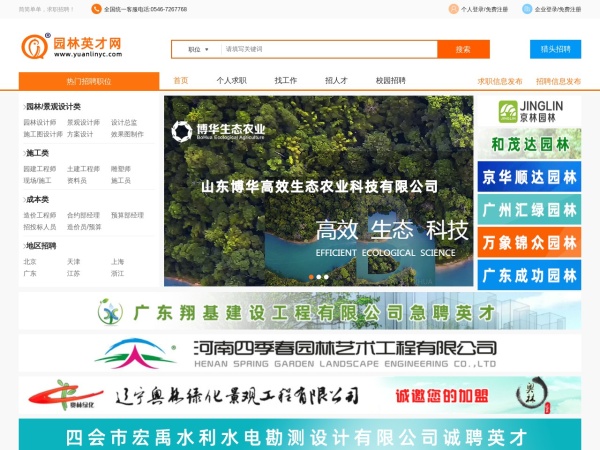The width and height of the screenshot is (600, 450).
Task: Open 个人登录/免费注册 link
Action: [x=484, y=9]
